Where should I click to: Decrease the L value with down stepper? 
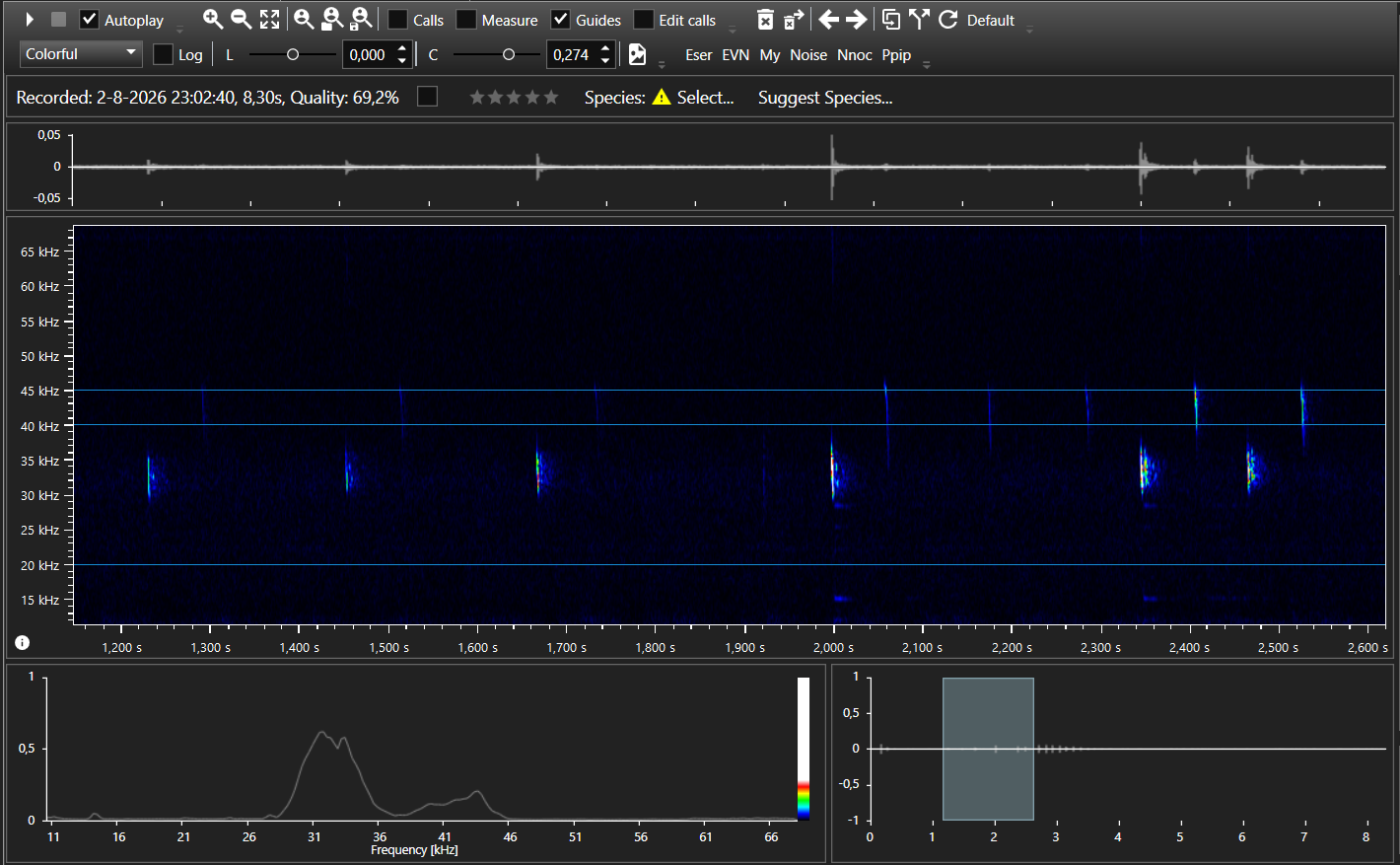point(402,61)
